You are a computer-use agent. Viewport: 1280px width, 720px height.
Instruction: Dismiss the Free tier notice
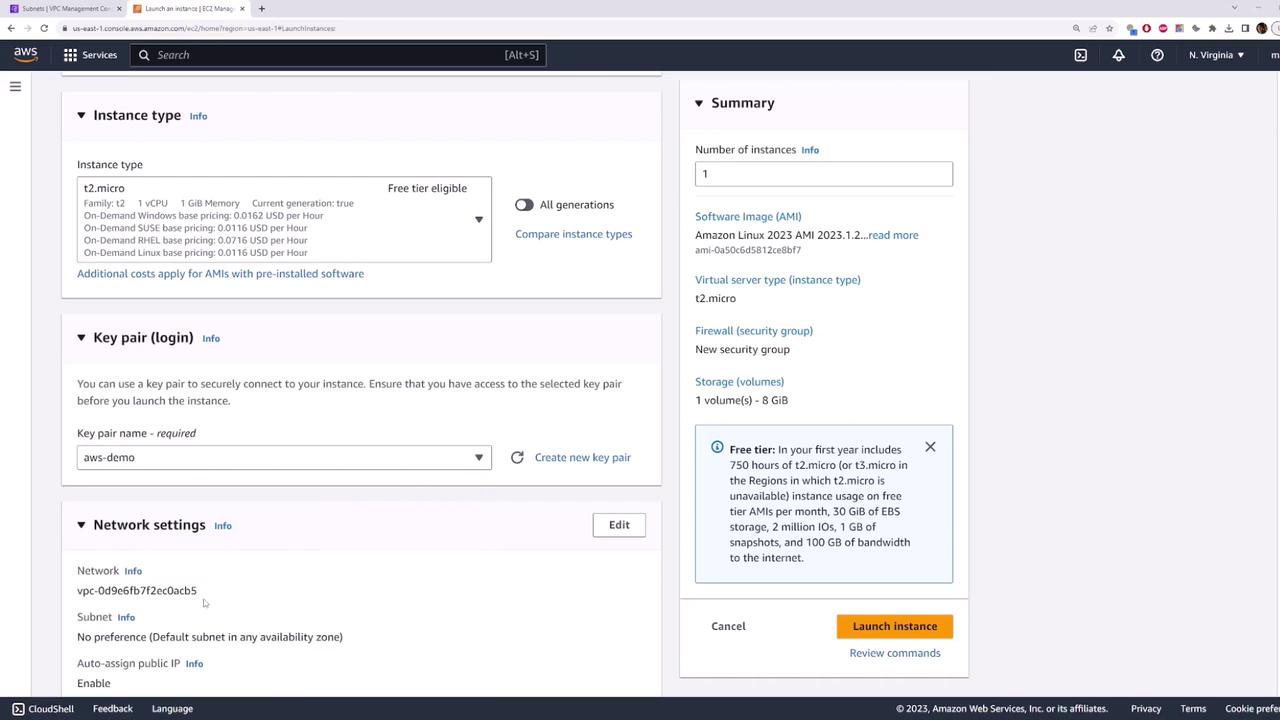930,447
